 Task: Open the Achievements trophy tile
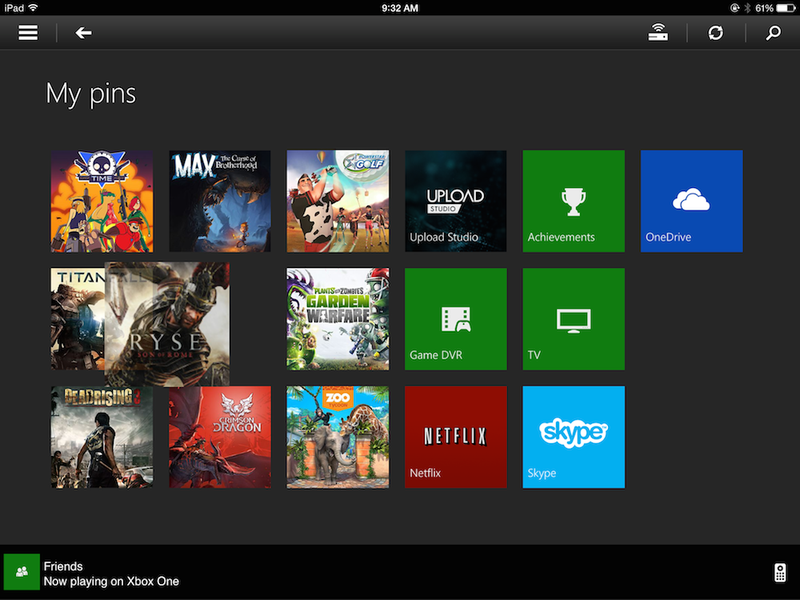573,201
